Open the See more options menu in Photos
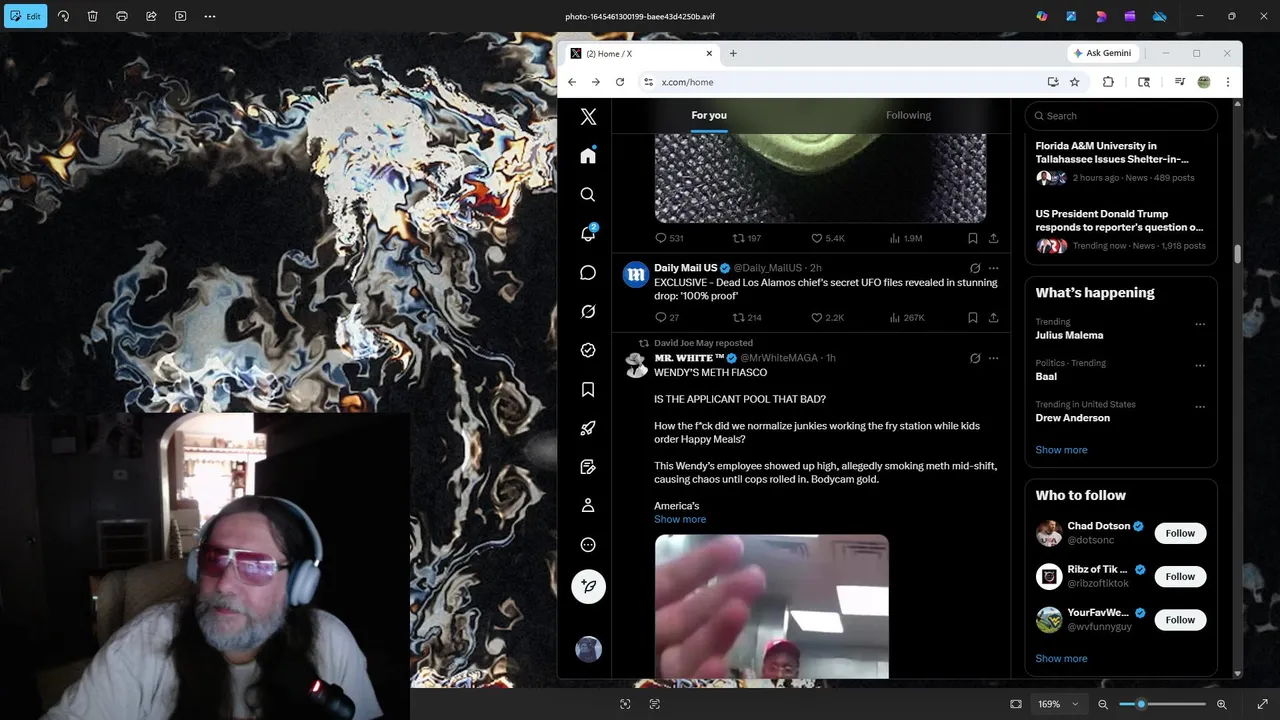 click(x=210, y=16)
